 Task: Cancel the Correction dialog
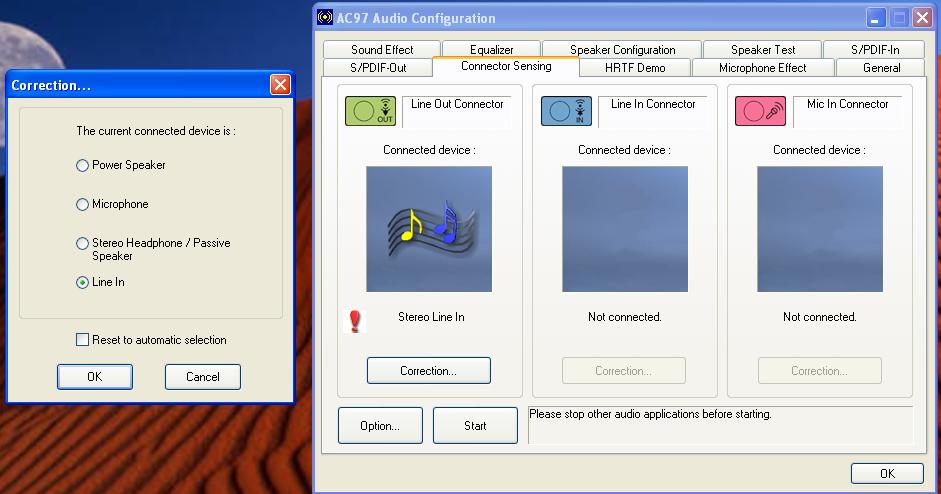click(203, 377)
